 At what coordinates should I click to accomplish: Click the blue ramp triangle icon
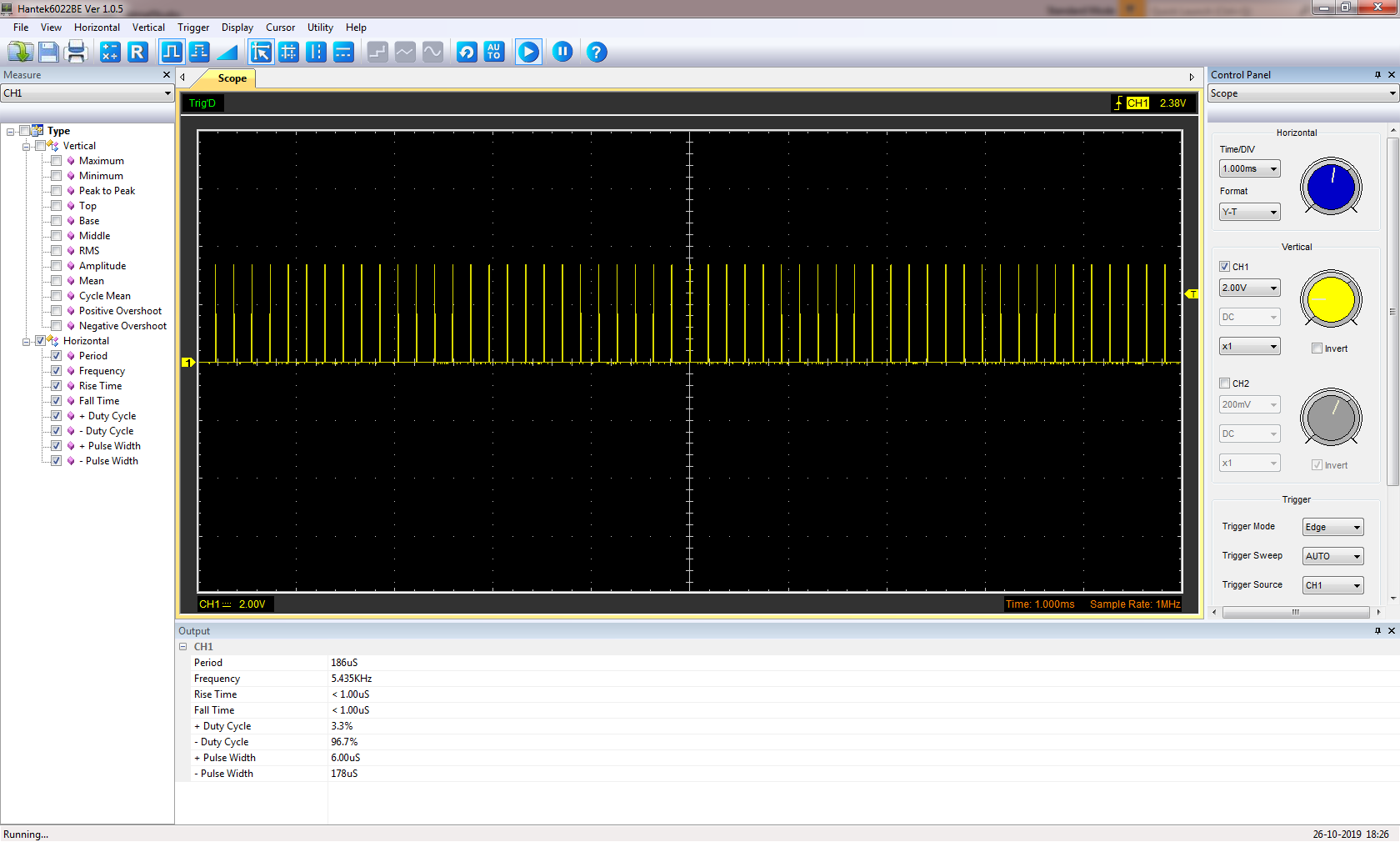coord(227,52)
